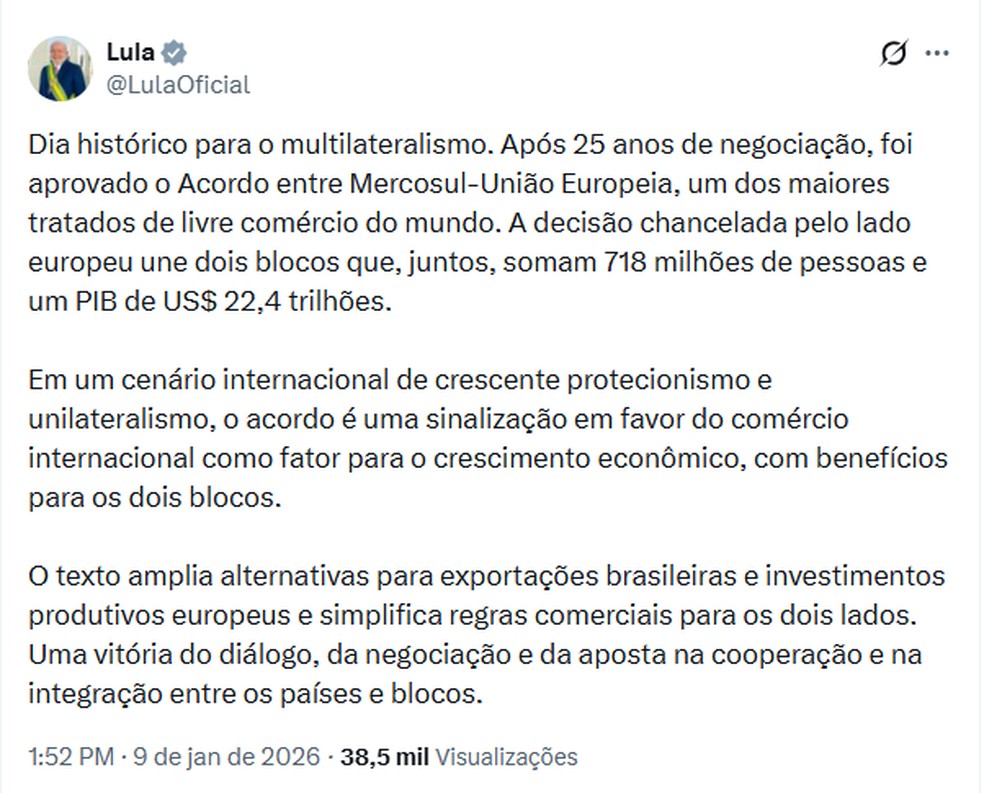The image size is (984, 793).
Task: Open Lula's profile via the display name
Action: click(130, 52)
